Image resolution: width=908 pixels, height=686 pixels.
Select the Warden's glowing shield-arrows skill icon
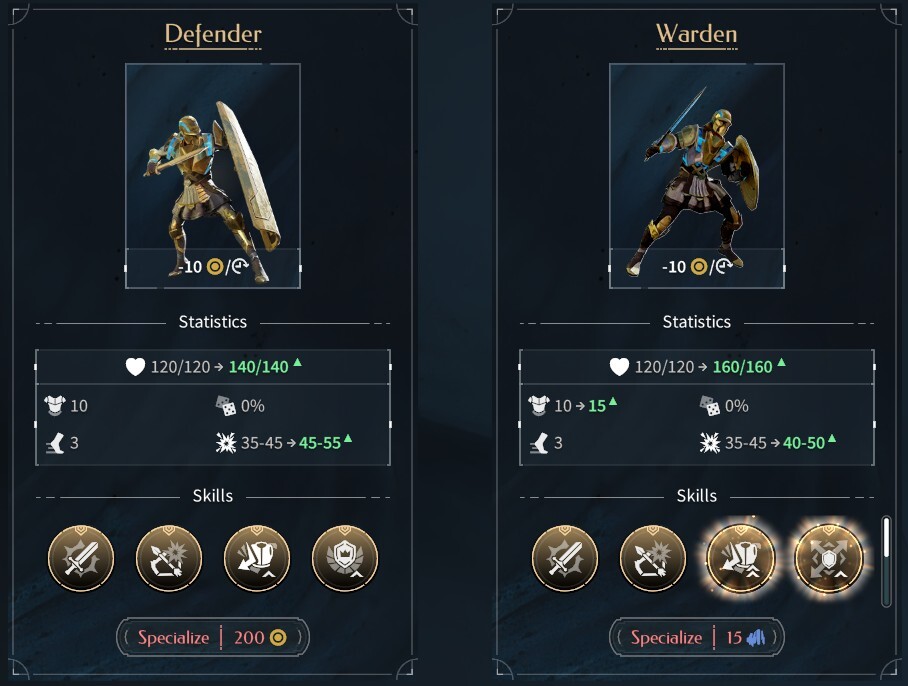point(829,558)
